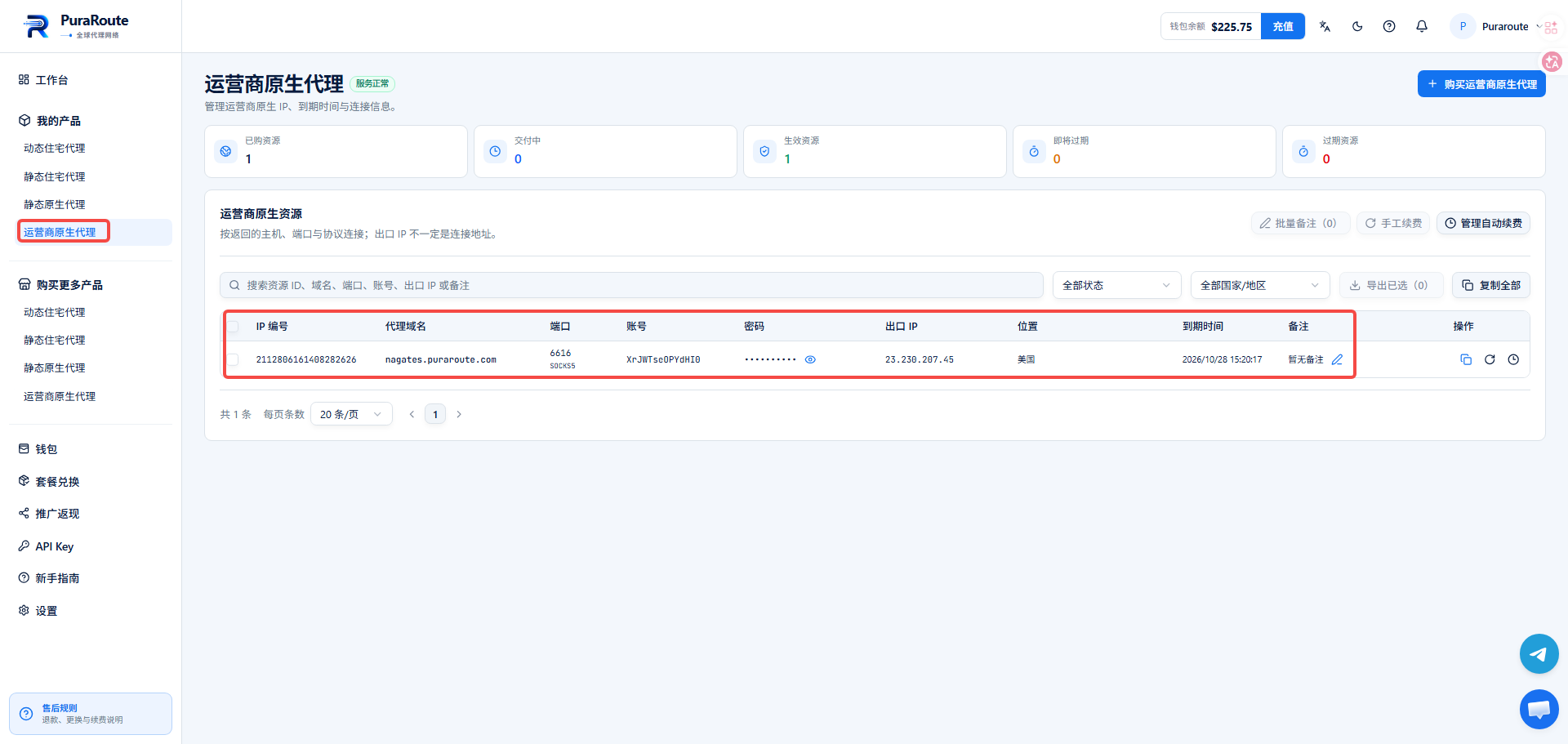Check the row 2112806161408282626 checkbox
1568x744 pixels.
[x=234, y=359]
